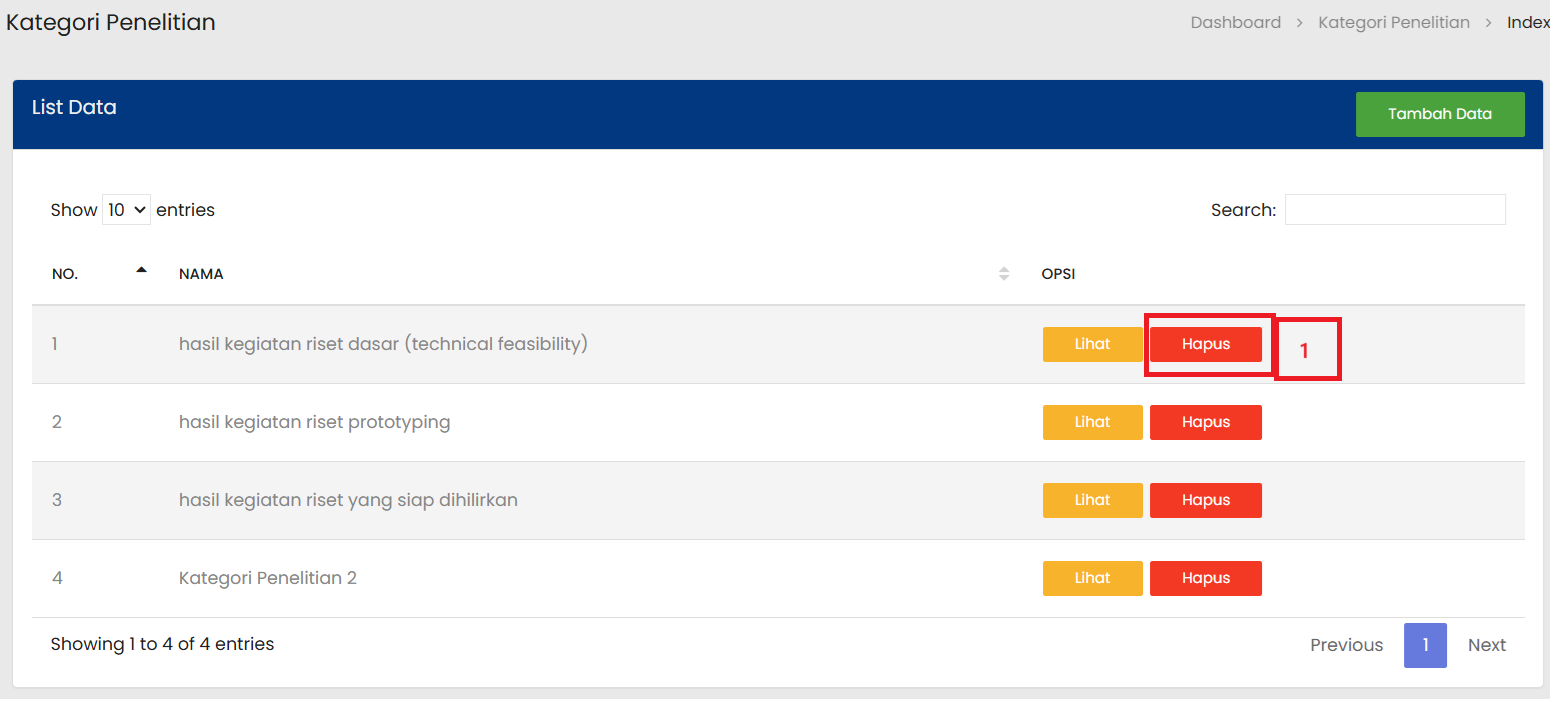1562x703 pixels.
Task: Open Kategori Penelitian breadcrumb link
Action: coord(1393,22)
